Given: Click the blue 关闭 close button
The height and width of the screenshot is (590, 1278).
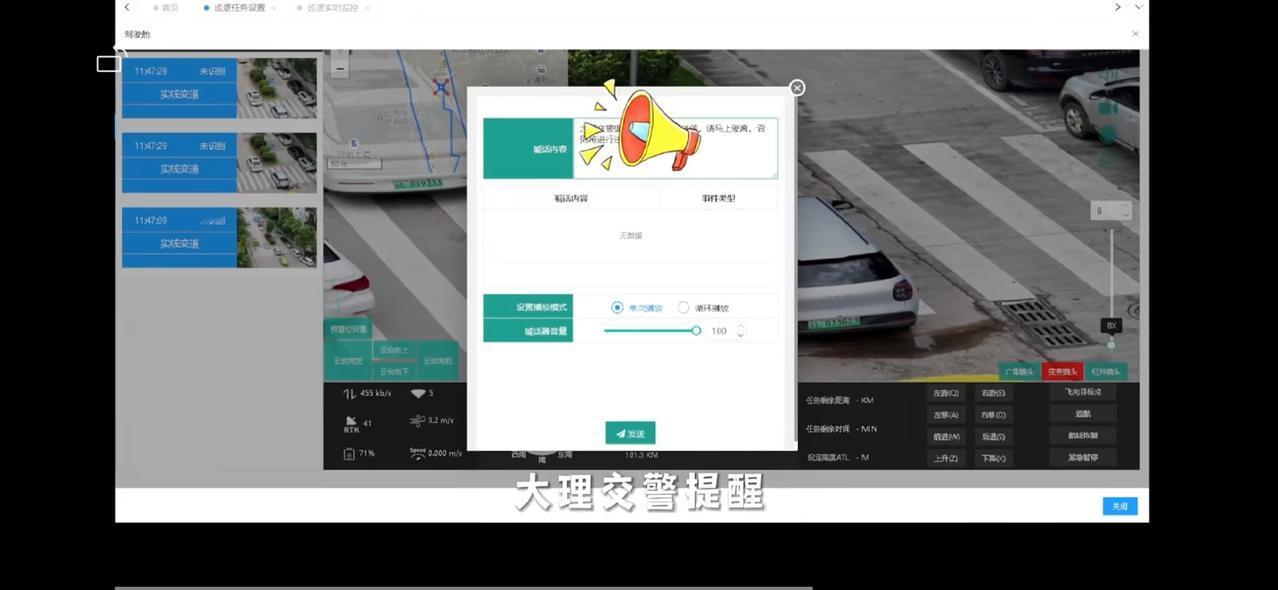Looking at the screenshot, I should (x=1120, y=506).
